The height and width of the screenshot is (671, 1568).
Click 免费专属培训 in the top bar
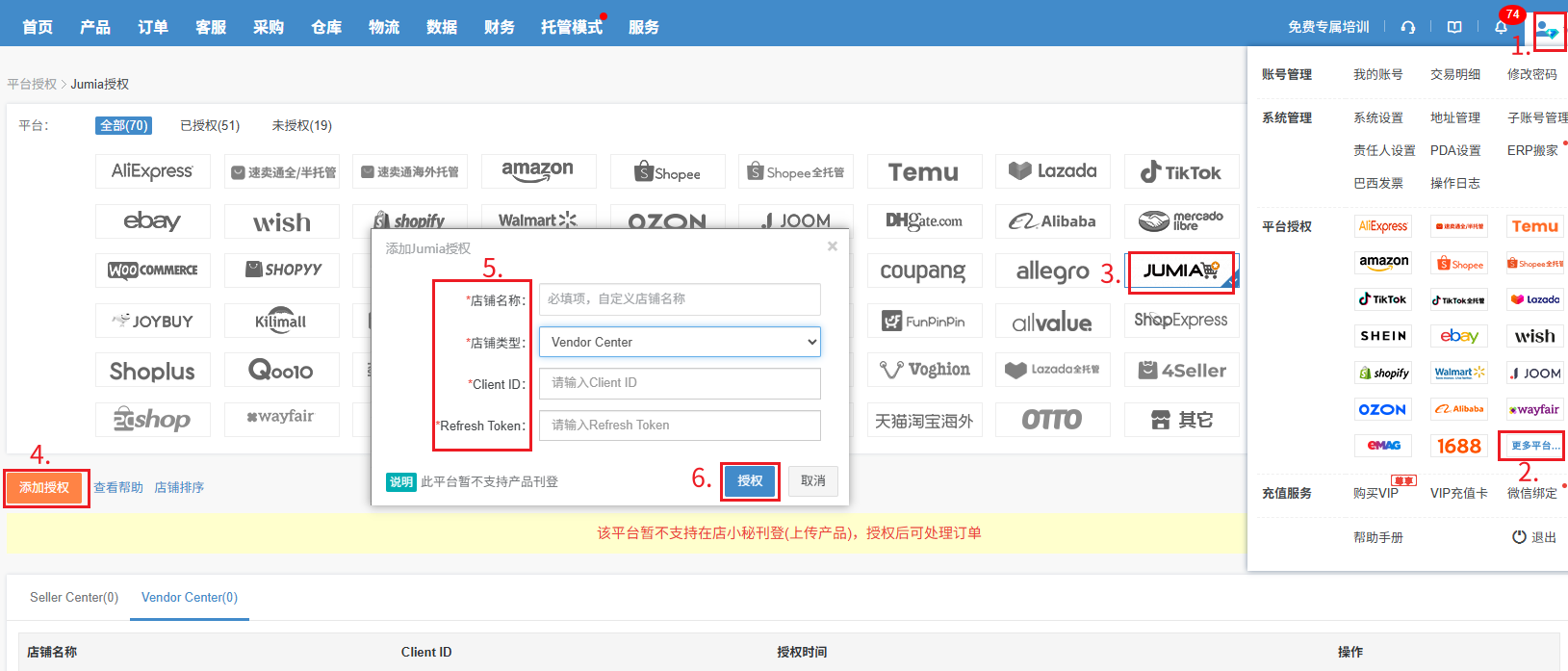click(1328, 27)
